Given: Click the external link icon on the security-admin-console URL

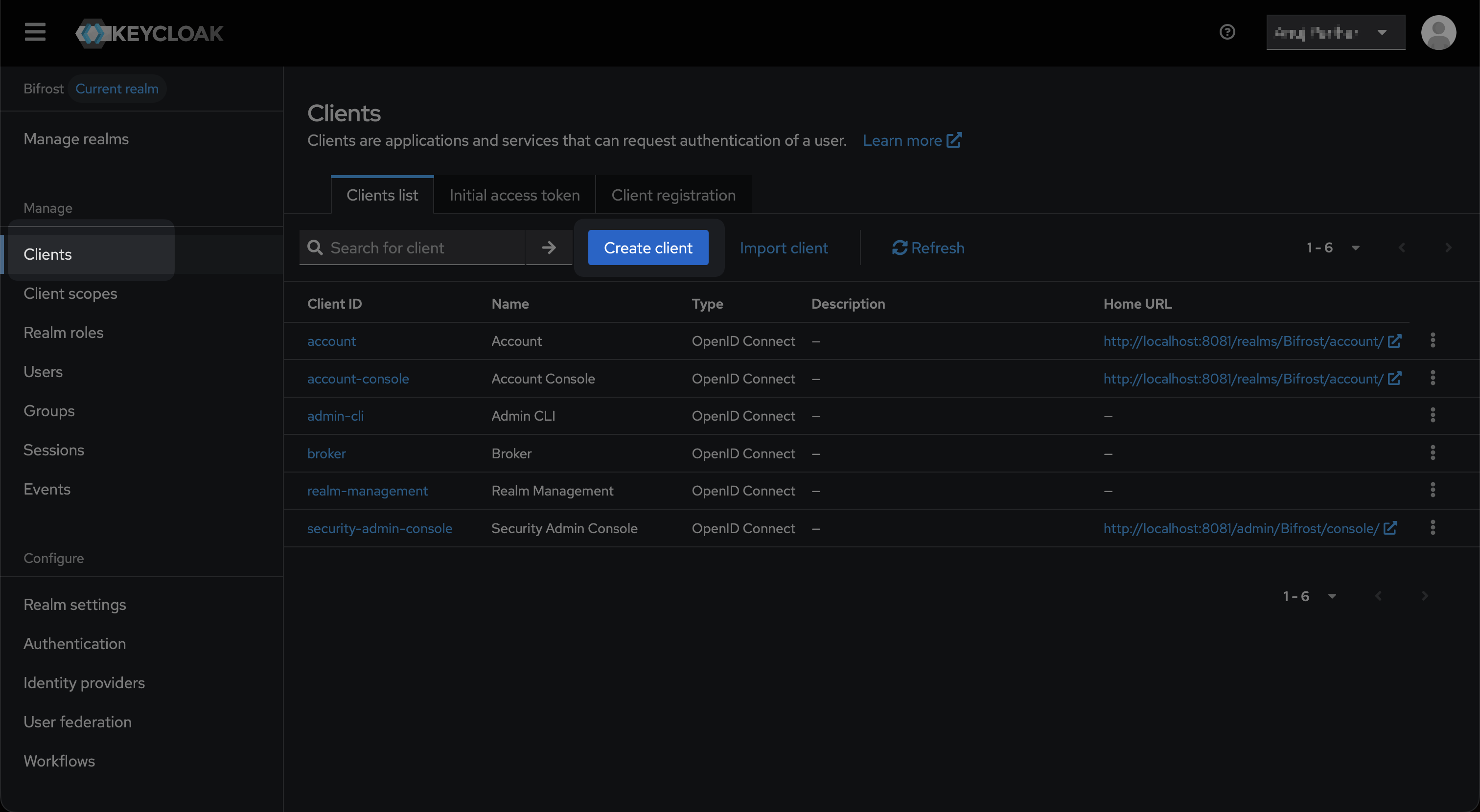Looking at the screenshot, I should point(1390,528).
